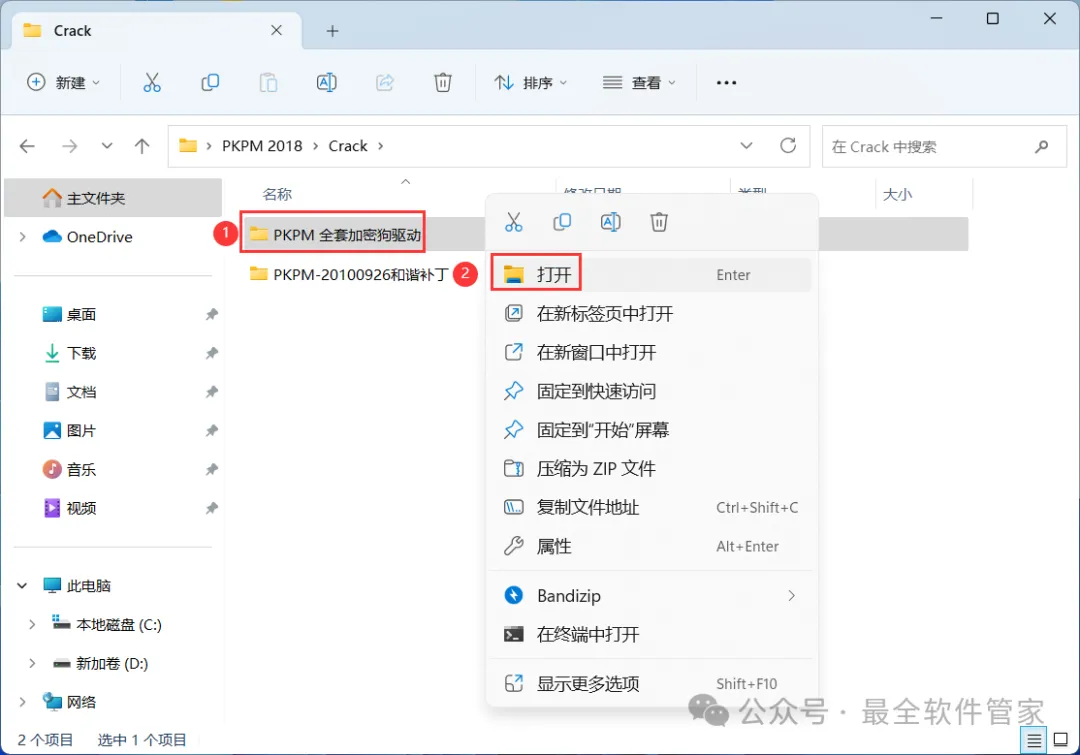Unpin 桌面 using its pin icon
Viewport: 1080px width, 755px height.
[211, 314]
